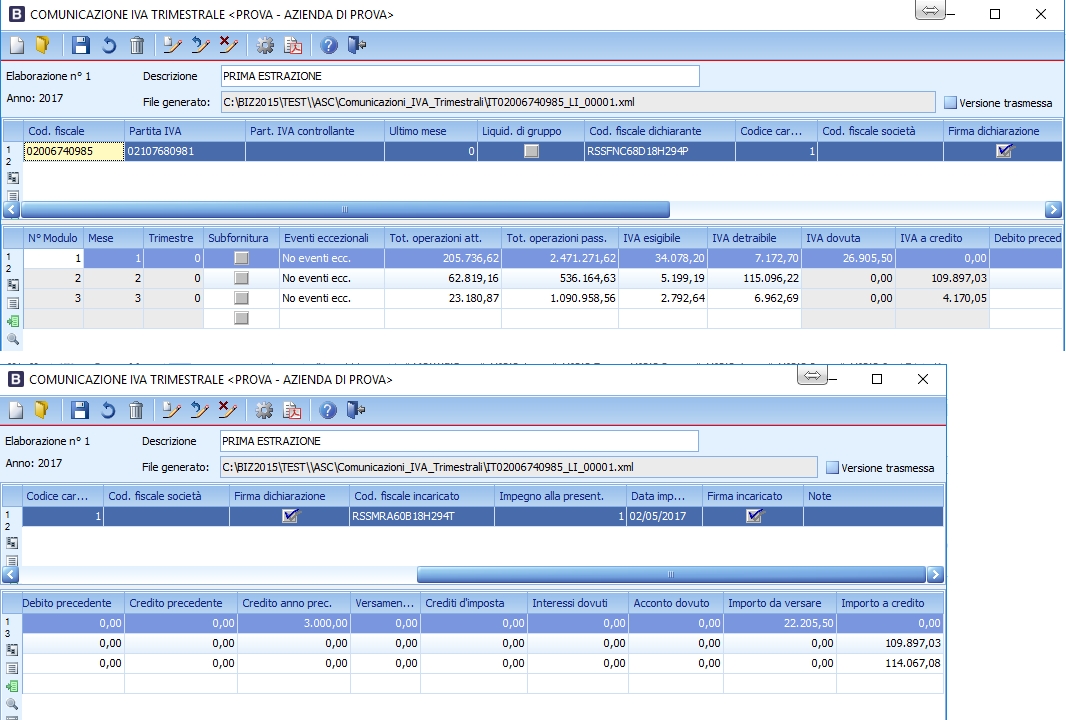This screenshot has width=1066, height=720.
Task: Enable Subfornitura checkbox for Modulo 2
Action: point(241,278)
